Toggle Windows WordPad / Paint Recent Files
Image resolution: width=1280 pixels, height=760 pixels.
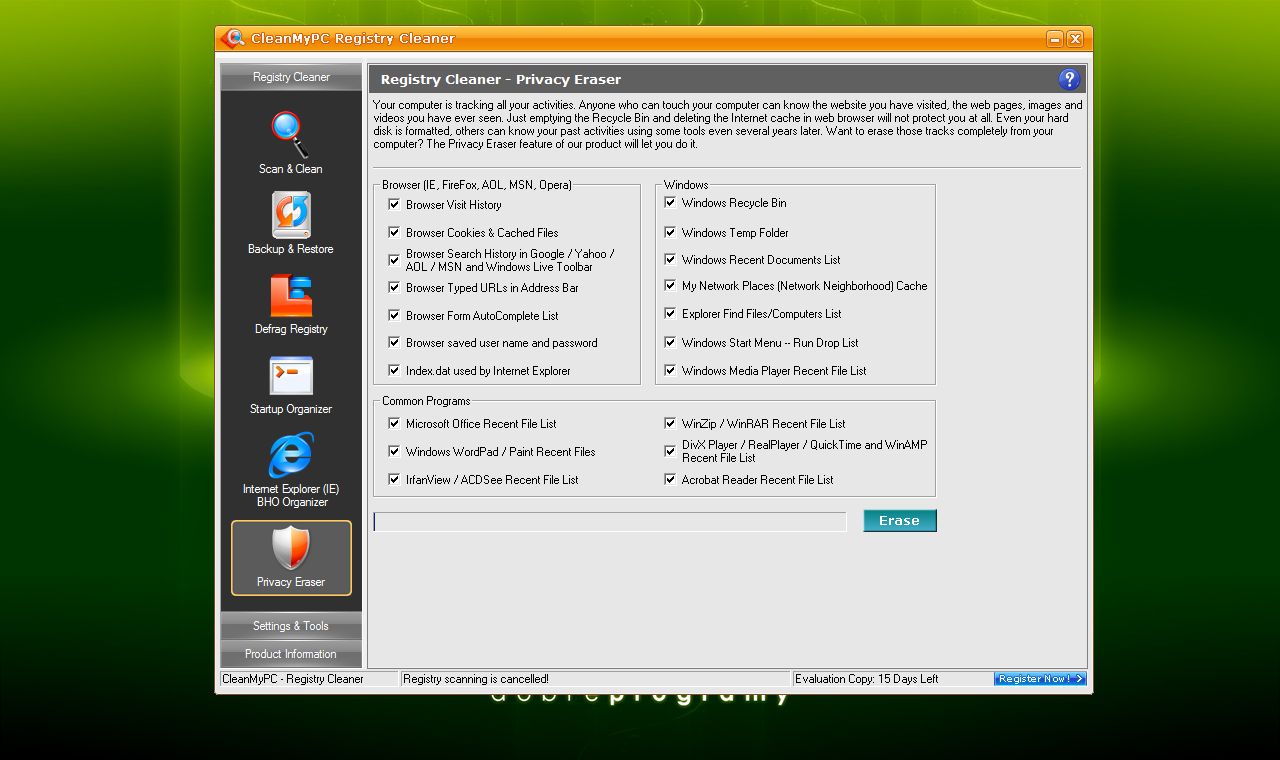pyautogui.click(x=394, y=451)
